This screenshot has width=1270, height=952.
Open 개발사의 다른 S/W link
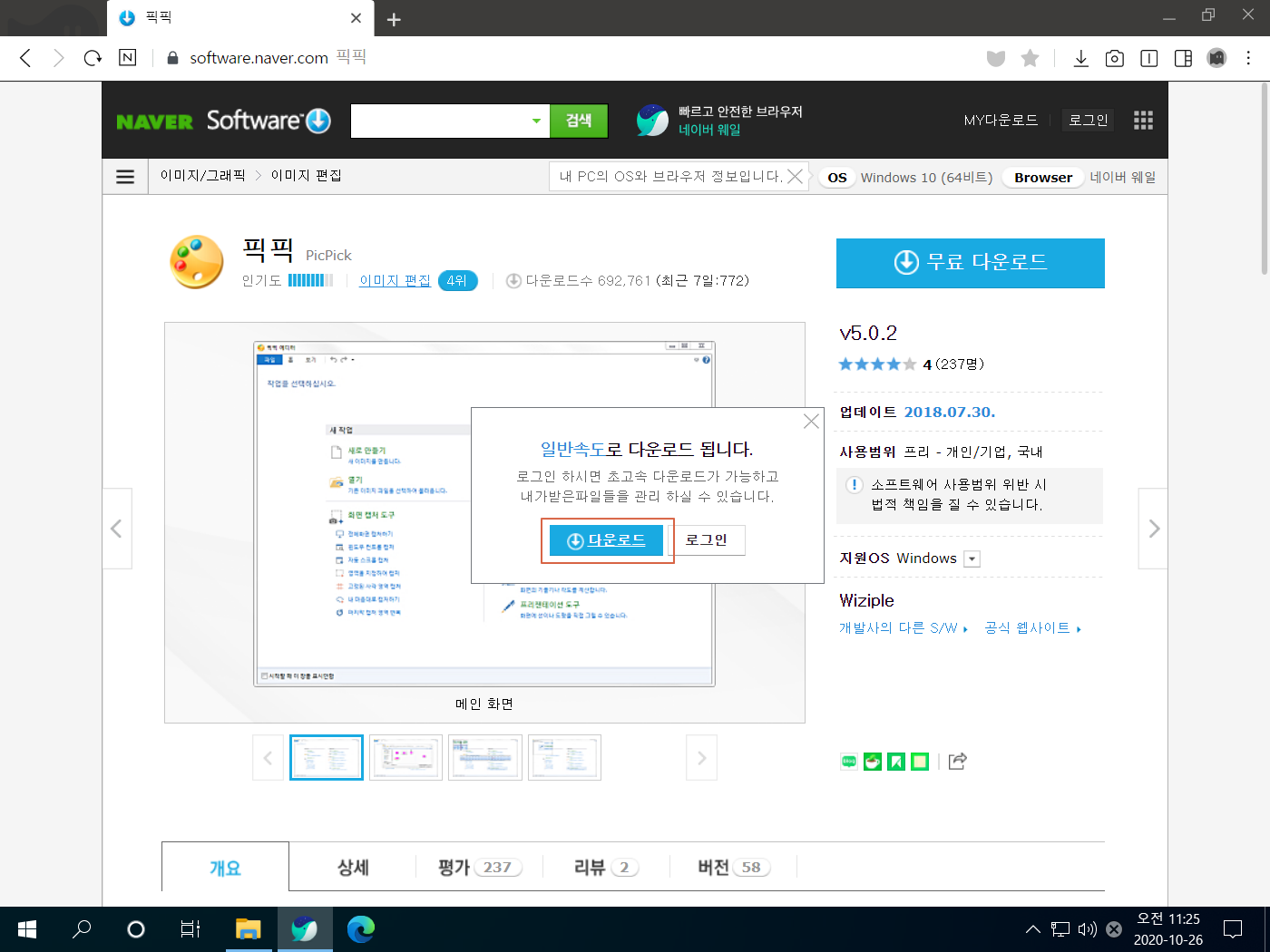pos(904,628)
